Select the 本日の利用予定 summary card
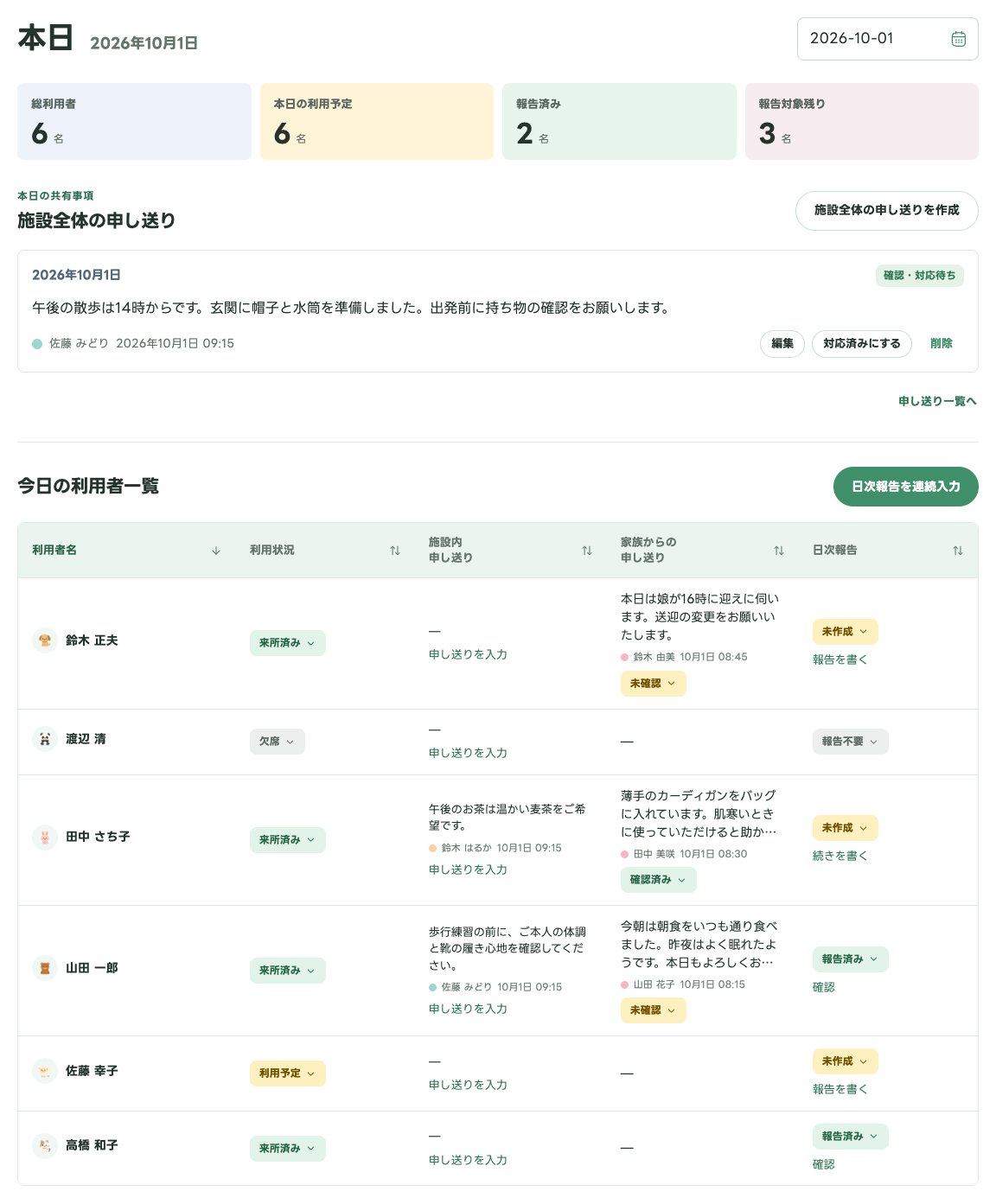 (377, 122)
